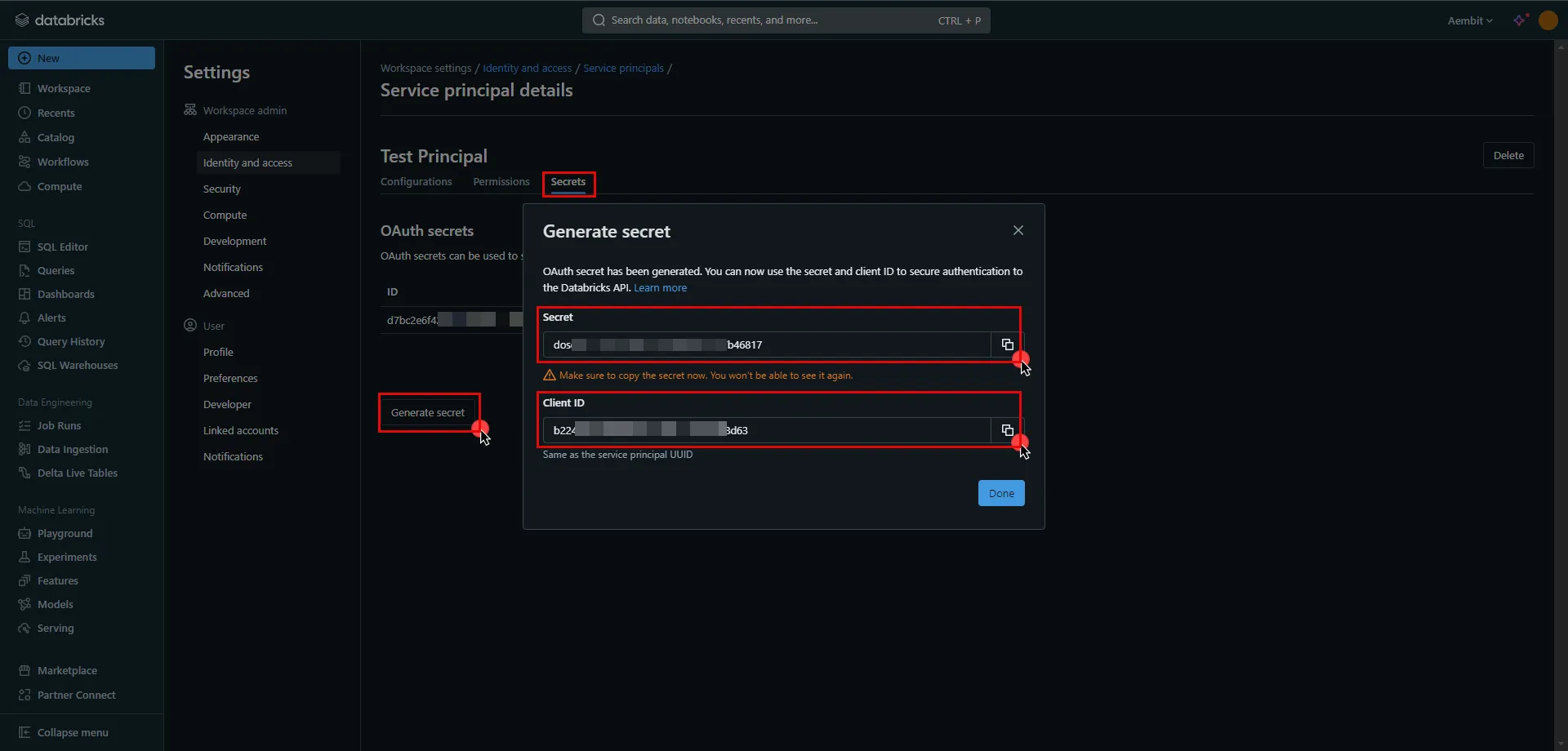The height and width of the screenshot is (751, 1568).
Task: Close the Generate secret dialog
Action: pos(1018,230)
